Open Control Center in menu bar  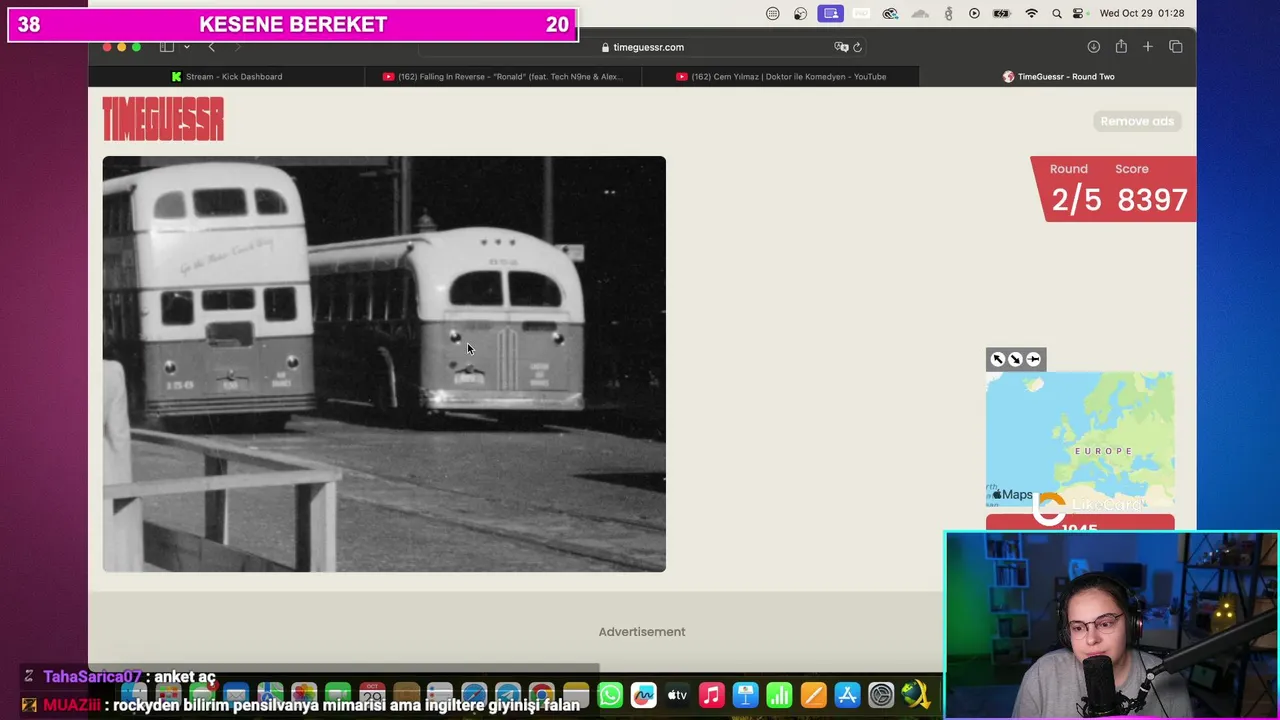[x=1079, y=13]
